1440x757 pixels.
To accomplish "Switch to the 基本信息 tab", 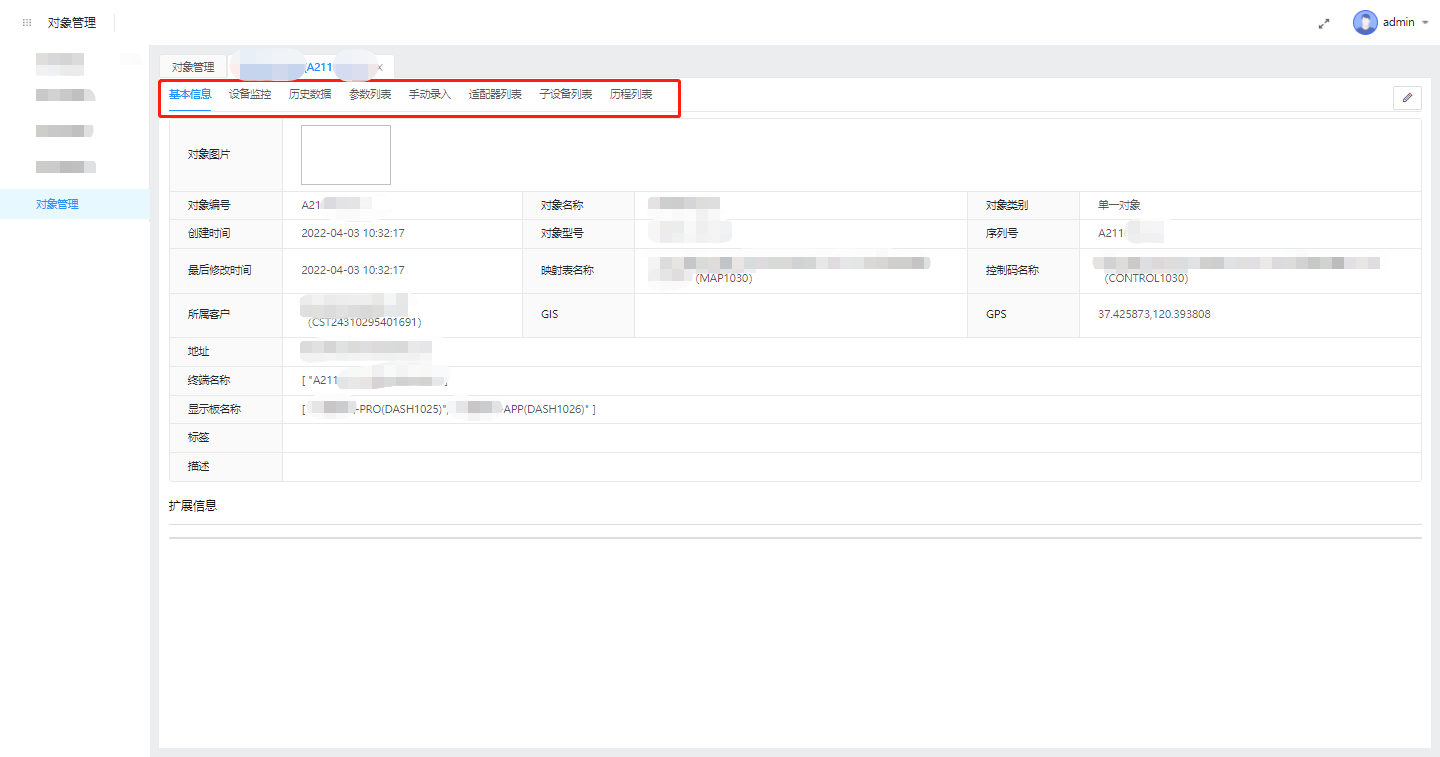I will 190,95.
